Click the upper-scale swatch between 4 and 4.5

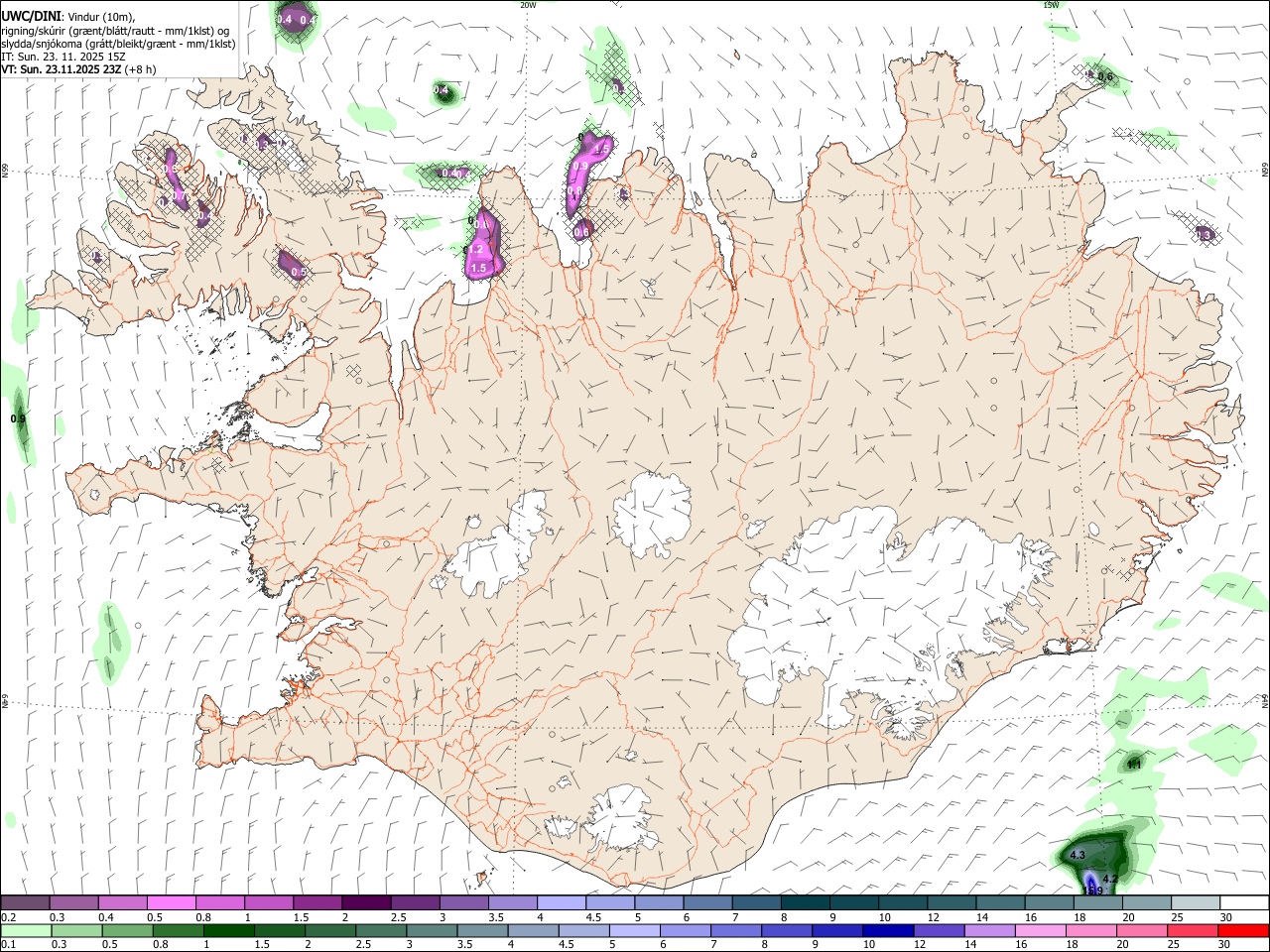pos(562,903)
